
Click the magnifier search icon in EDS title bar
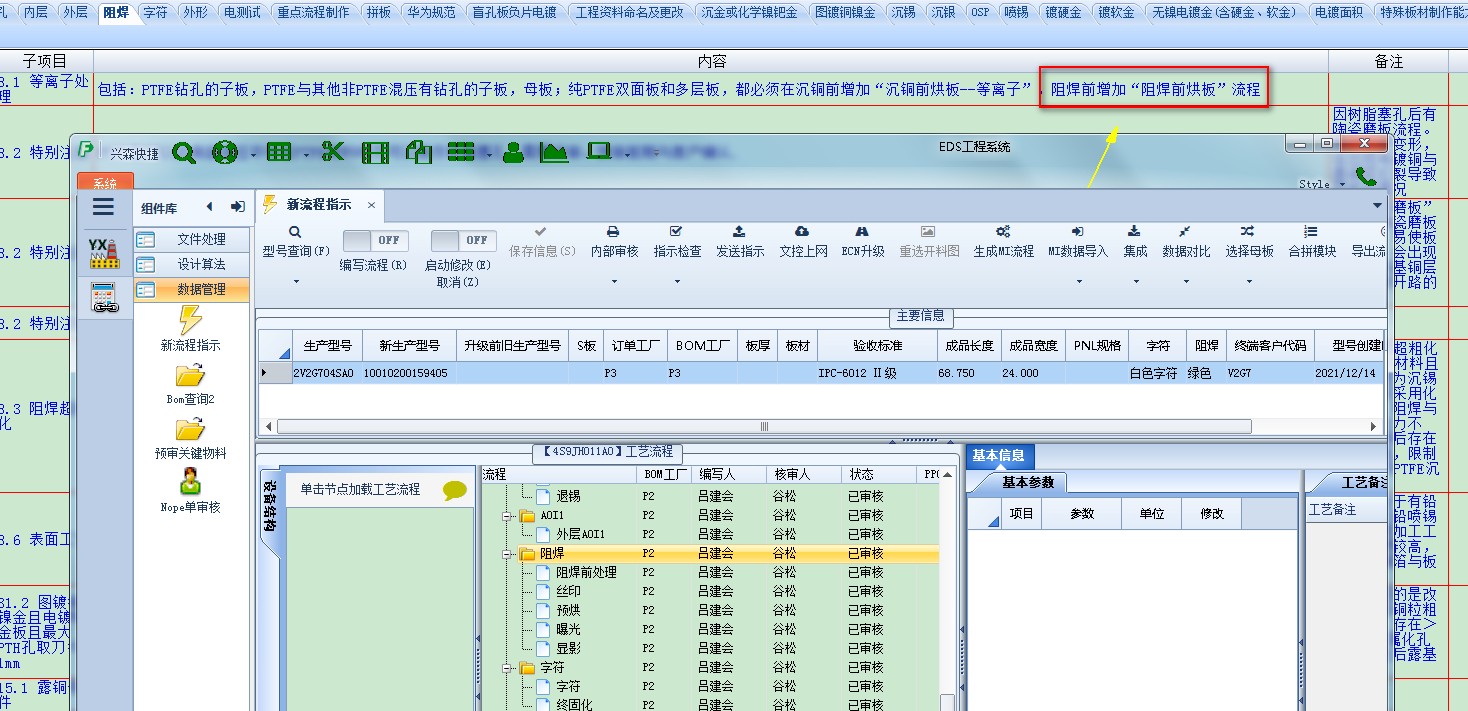coord(184,152)
